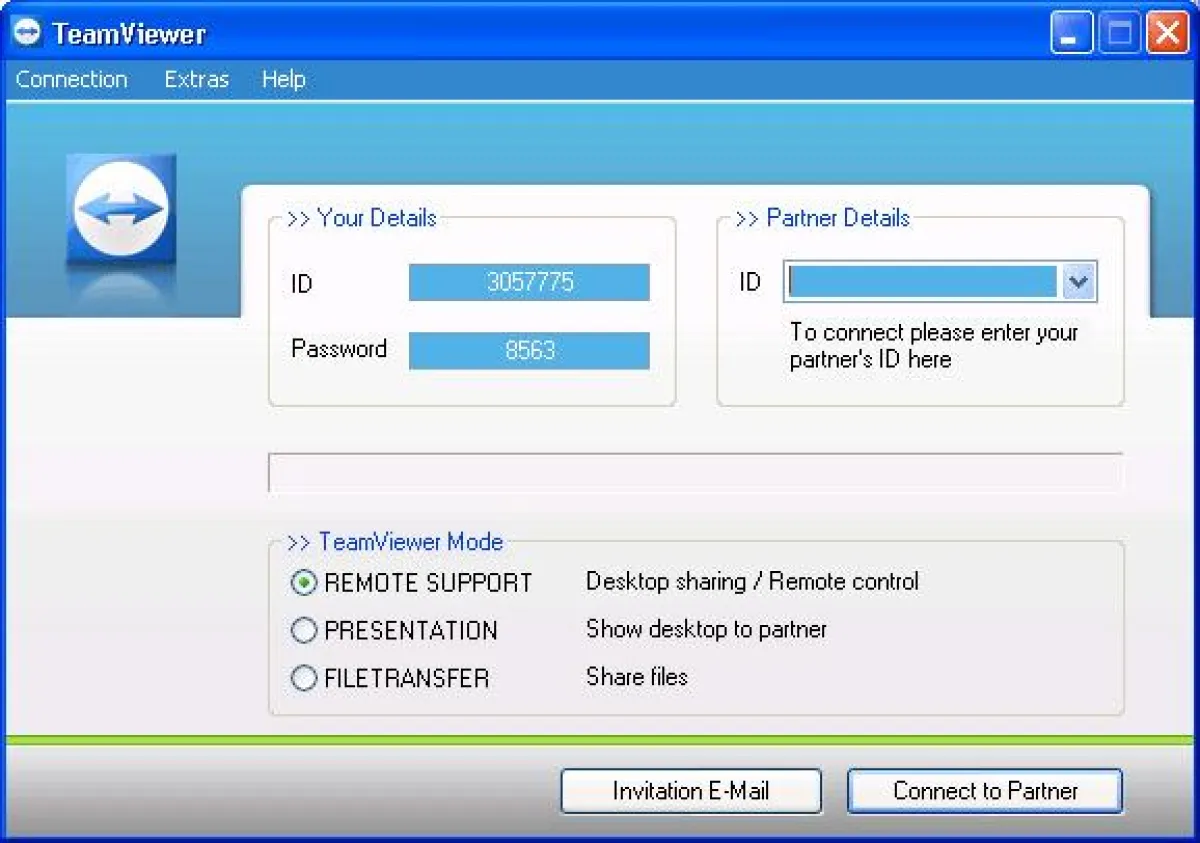Image resolution: width=1200 pixels, height=843 pixels.
Task: Click the Desktop sharing / Remote control text
Action: click(752, 582)
